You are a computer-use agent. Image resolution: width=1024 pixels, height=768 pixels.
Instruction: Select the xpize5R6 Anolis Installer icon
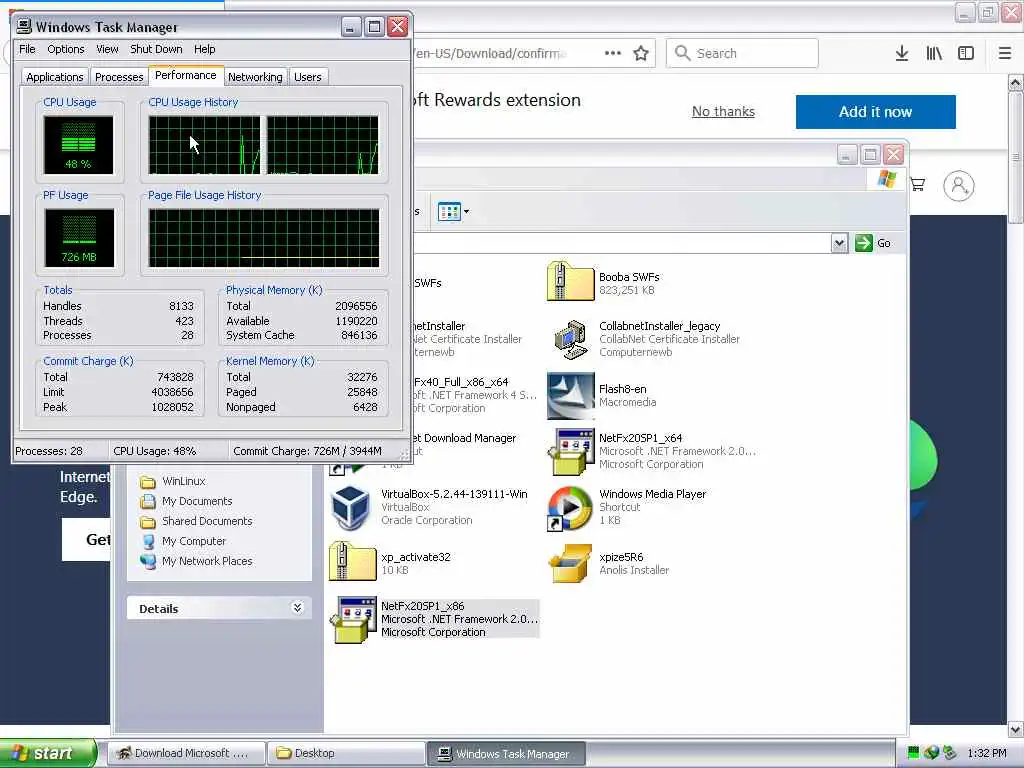coord(570,564)
